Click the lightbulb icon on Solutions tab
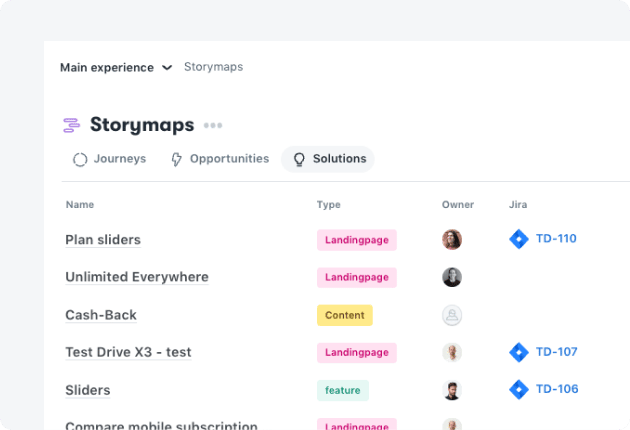The image size is (630, 430). coord(299,159)
